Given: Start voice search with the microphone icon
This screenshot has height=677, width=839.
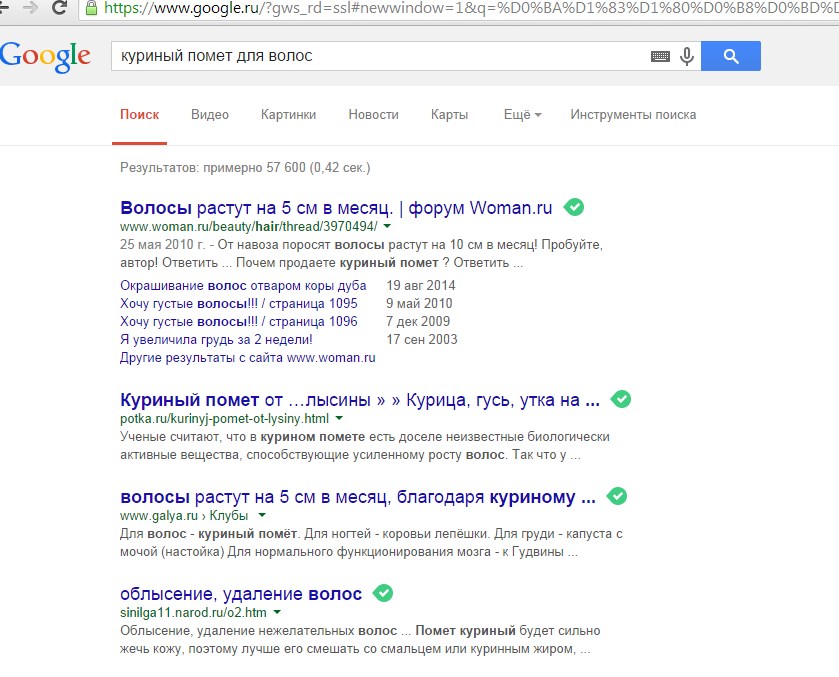Looking at the screenshot, I should [x=687, y=56].
